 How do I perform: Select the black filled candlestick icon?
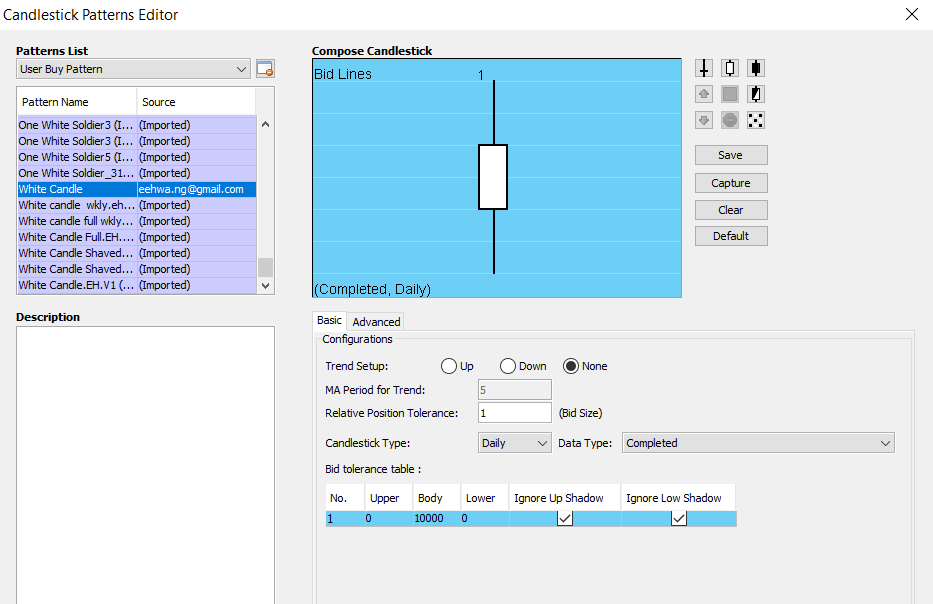pos(756,68)
